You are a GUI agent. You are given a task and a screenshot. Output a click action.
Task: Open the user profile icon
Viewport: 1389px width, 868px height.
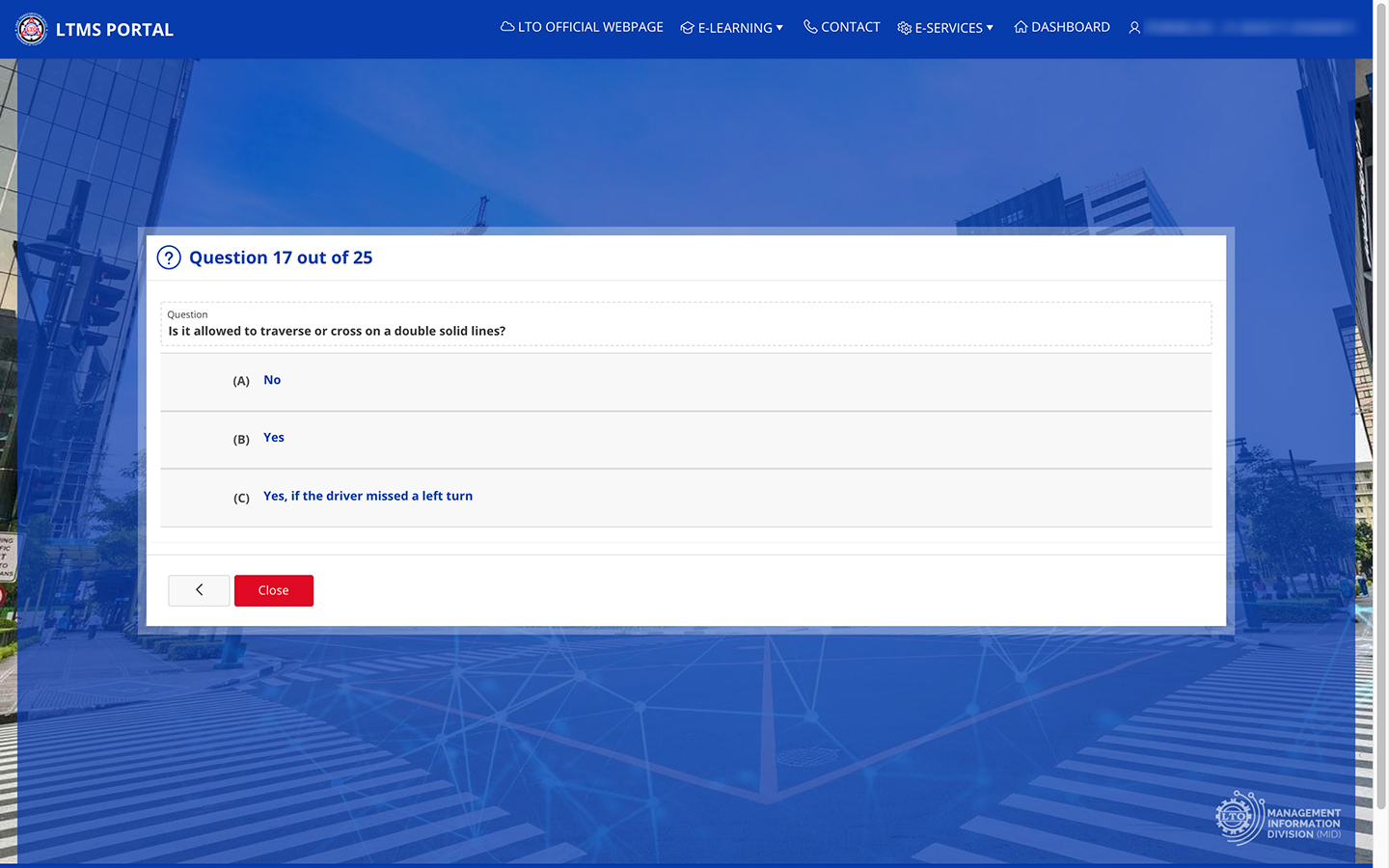pos(1134,28)
